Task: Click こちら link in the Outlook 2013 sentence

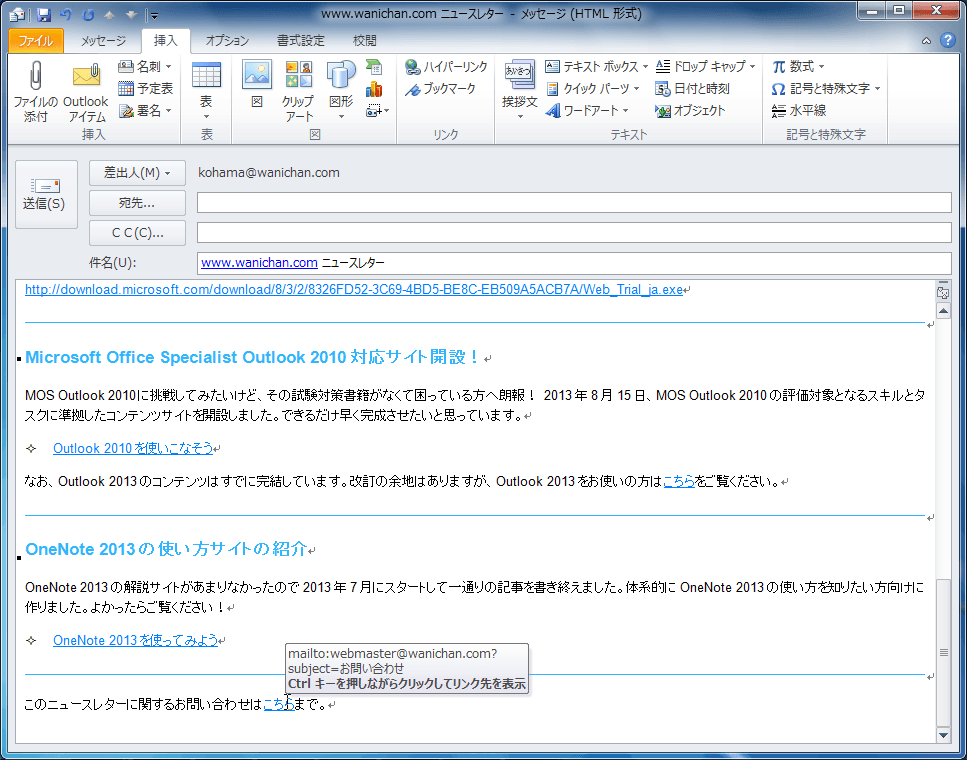Action: point(679,481)
